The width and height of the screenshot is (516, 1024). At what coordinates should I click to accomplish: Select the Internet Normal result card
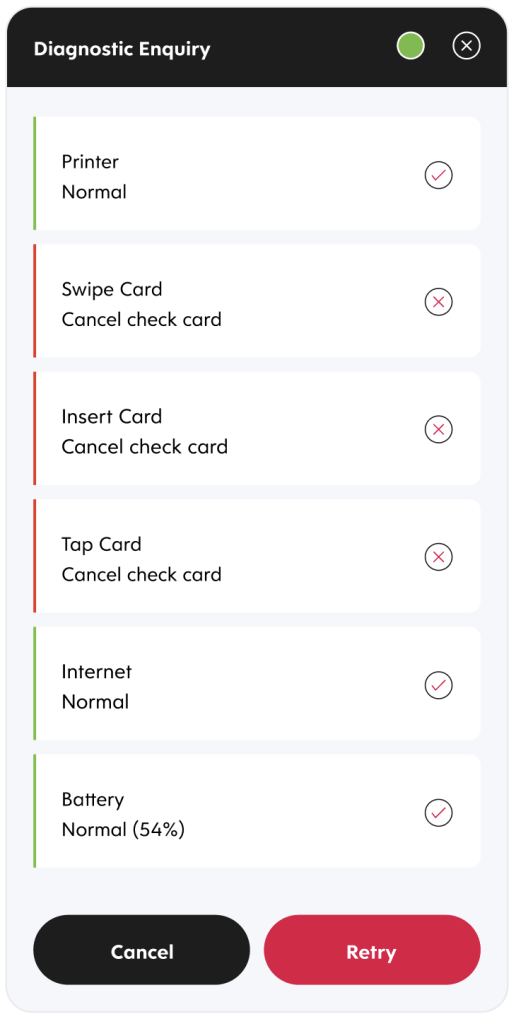point(257,684)
